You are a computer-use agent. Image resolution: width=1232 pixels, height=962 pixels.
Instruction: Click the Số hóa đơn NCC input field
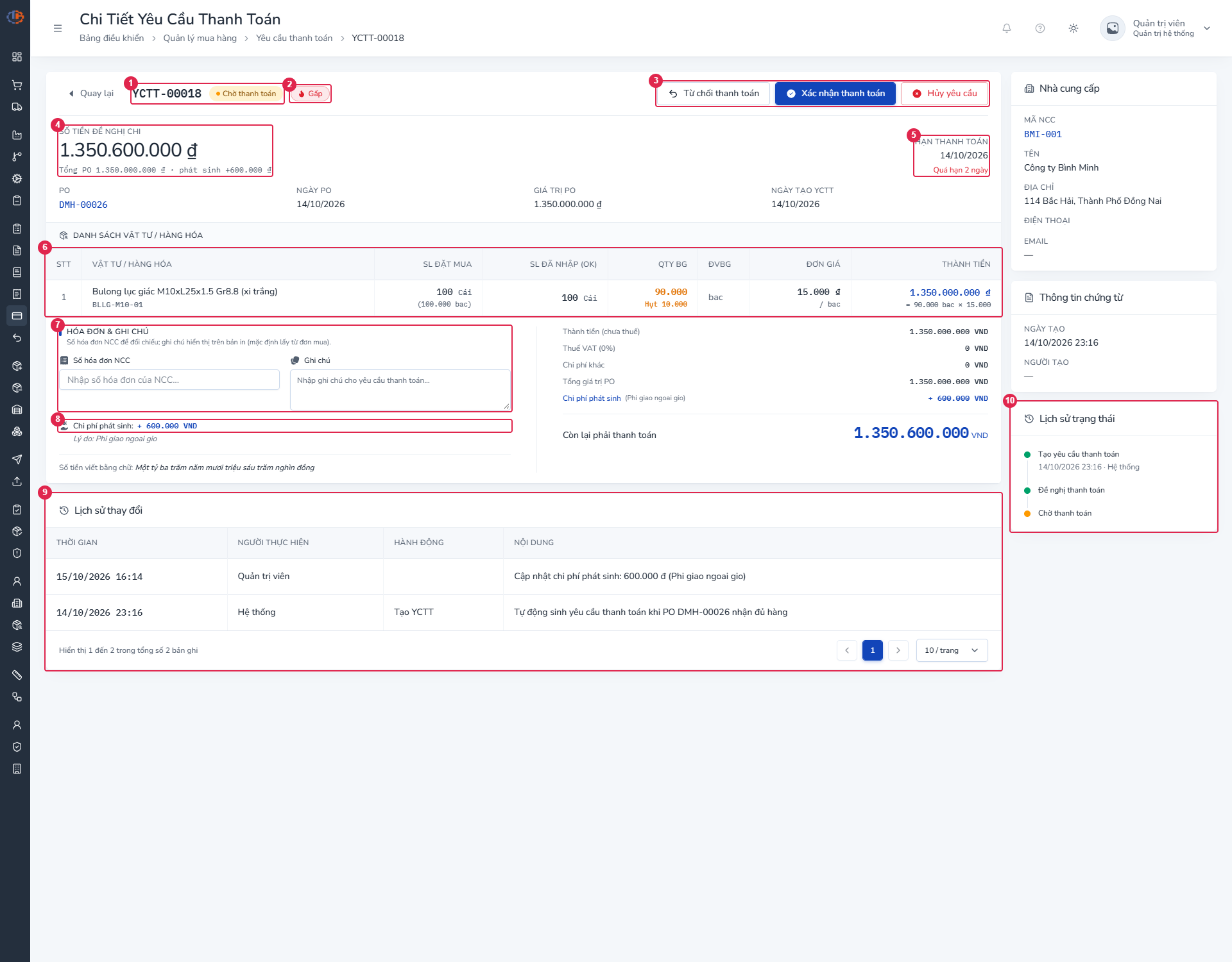(x=169, y=380)
